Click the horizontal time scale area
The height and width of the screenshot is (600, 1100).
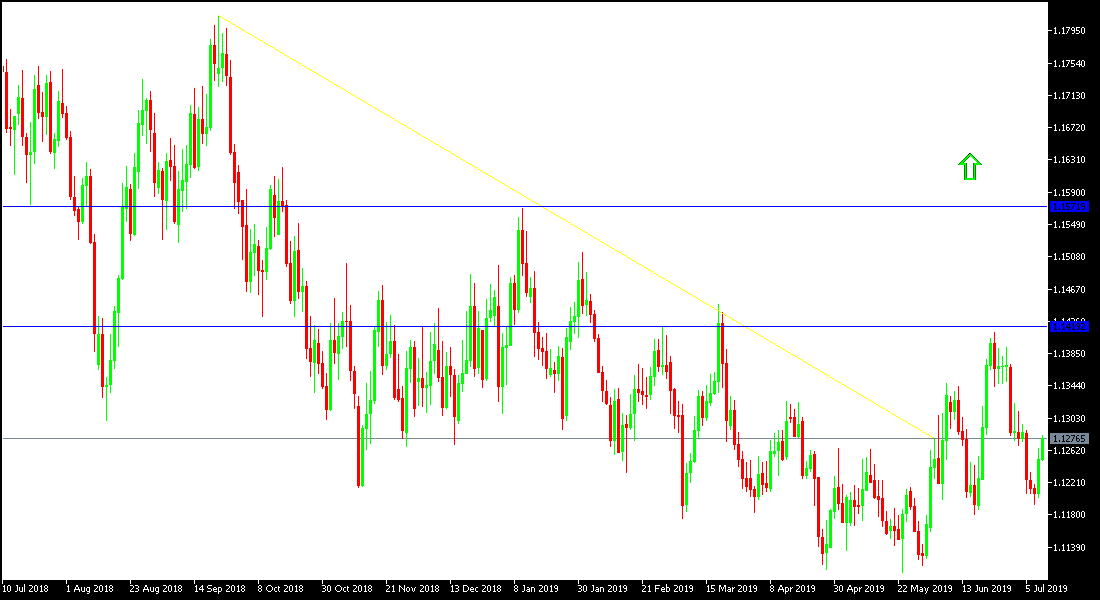pyautogui.click(x=550, y=588)
